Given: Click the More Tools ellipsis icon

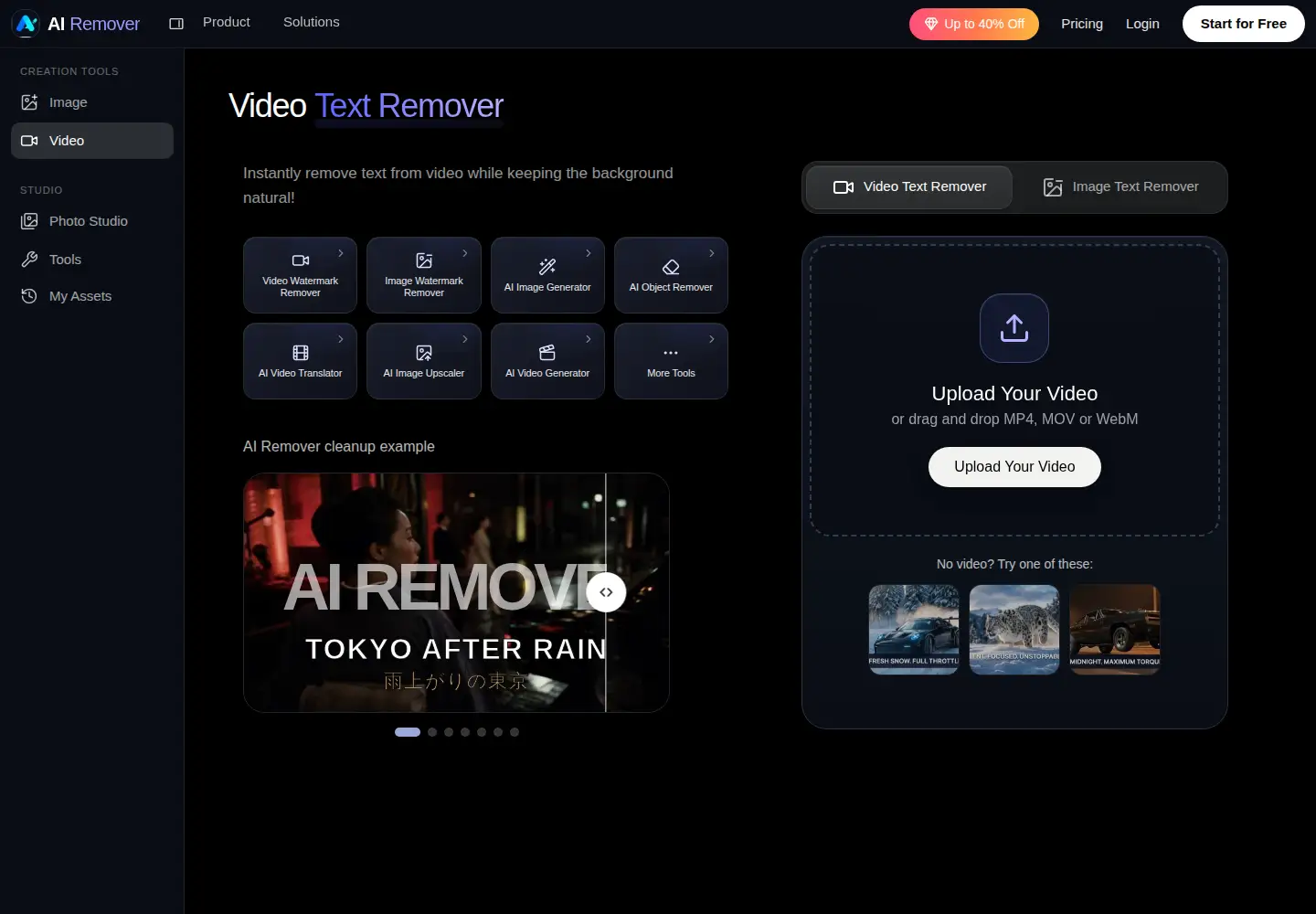Looking at the screenshot, I should [671, 353].
